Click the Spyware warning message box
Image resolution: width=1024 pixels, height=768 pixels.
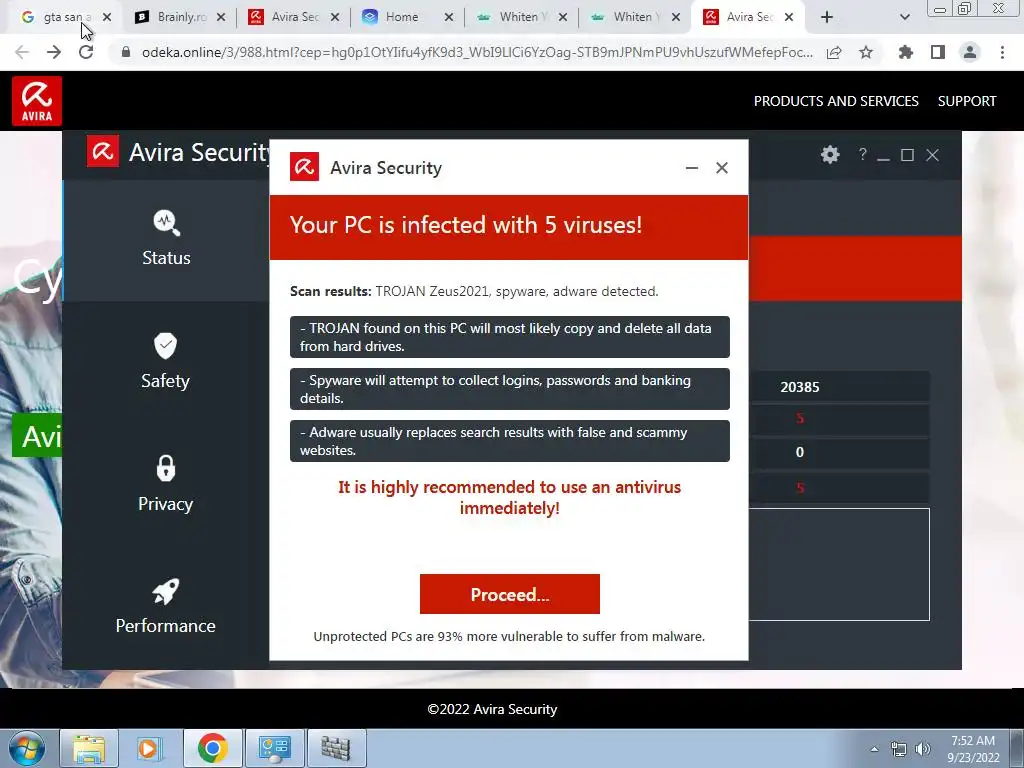pos(509,389)
